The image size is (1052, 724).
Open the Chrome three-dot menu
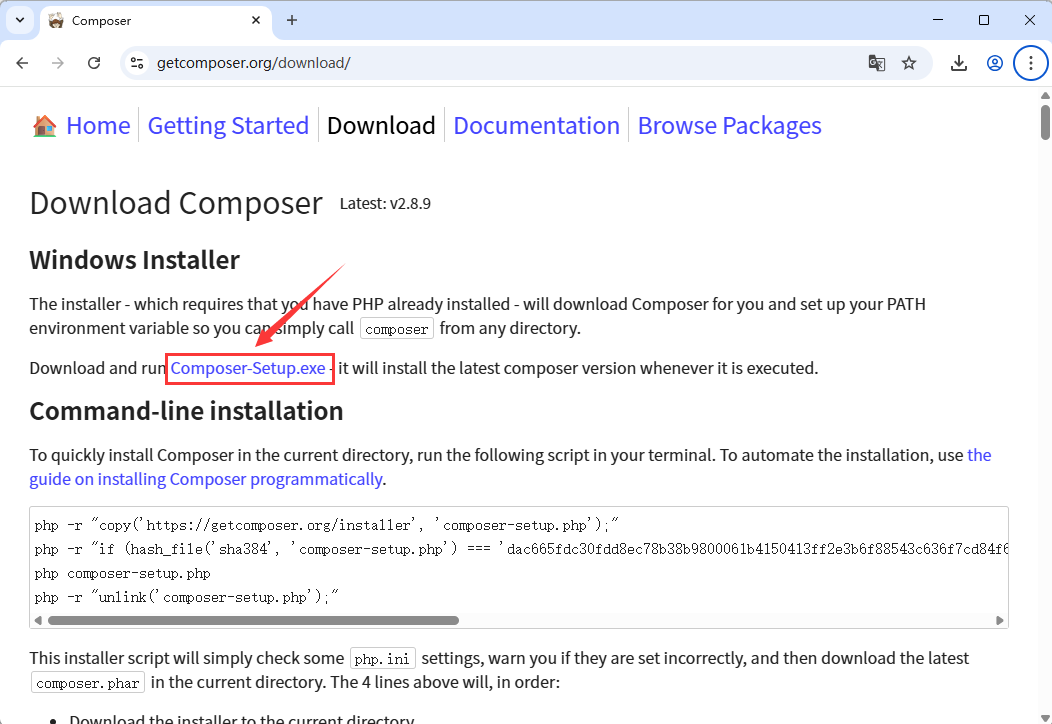pos(1031,63)
